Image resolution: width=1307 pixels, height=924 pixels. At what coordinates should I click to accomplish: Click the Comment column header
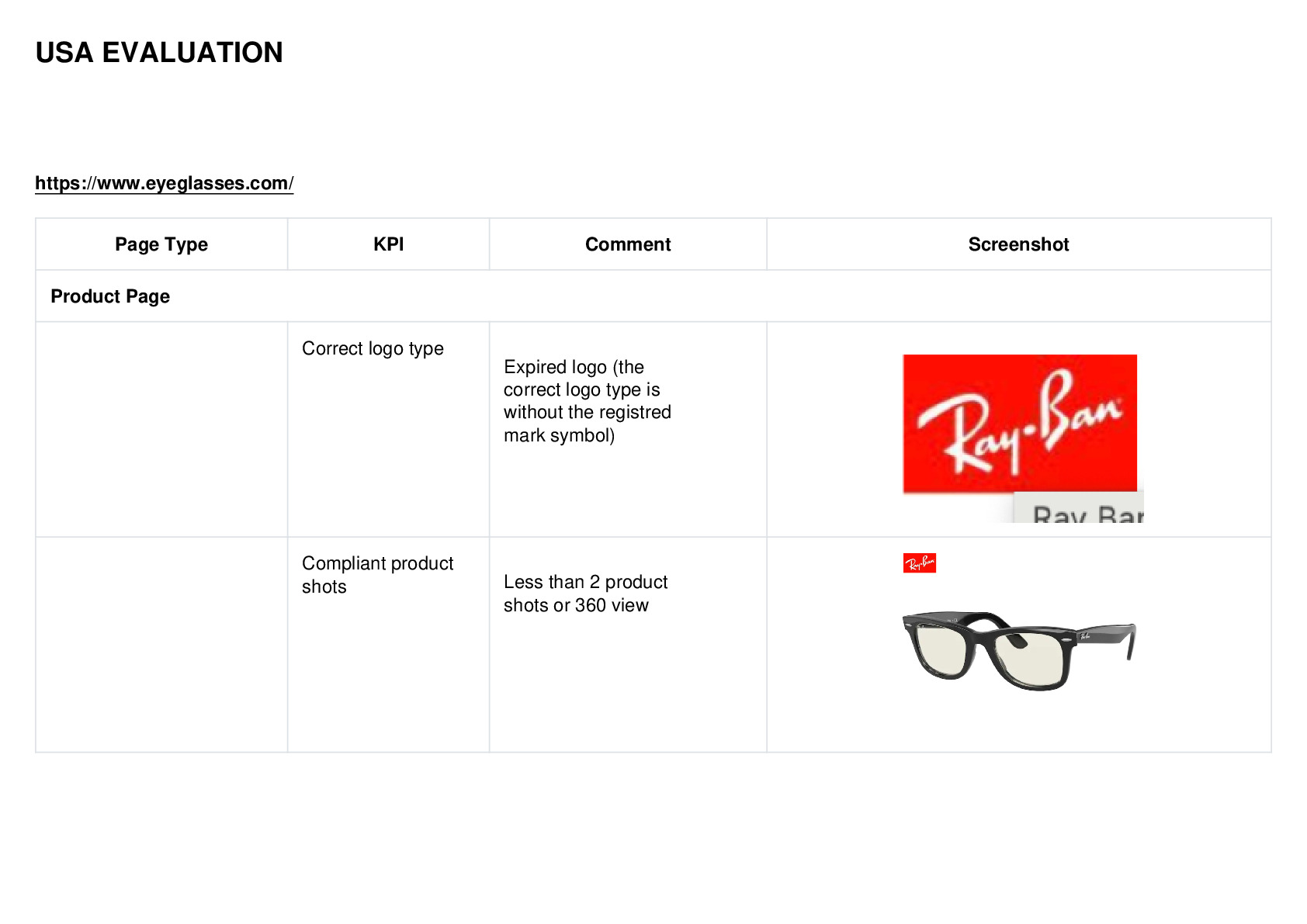click(628, 244)
